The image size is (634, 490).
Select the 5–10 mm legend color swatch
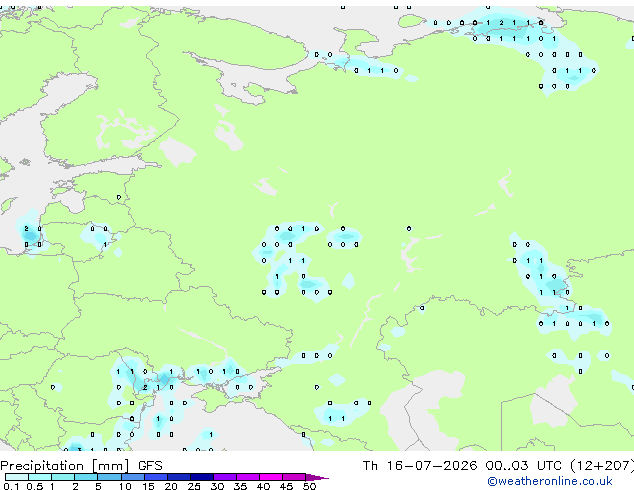(109, 477)
